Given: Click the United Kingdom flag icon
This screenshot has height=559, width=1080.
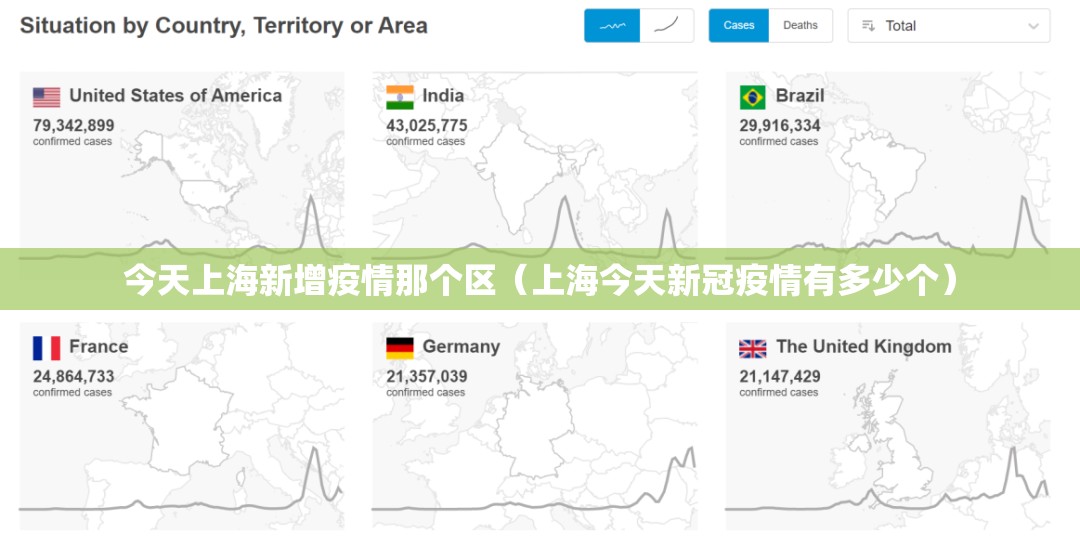Looking at the screenshot, I should pos(752,348).
